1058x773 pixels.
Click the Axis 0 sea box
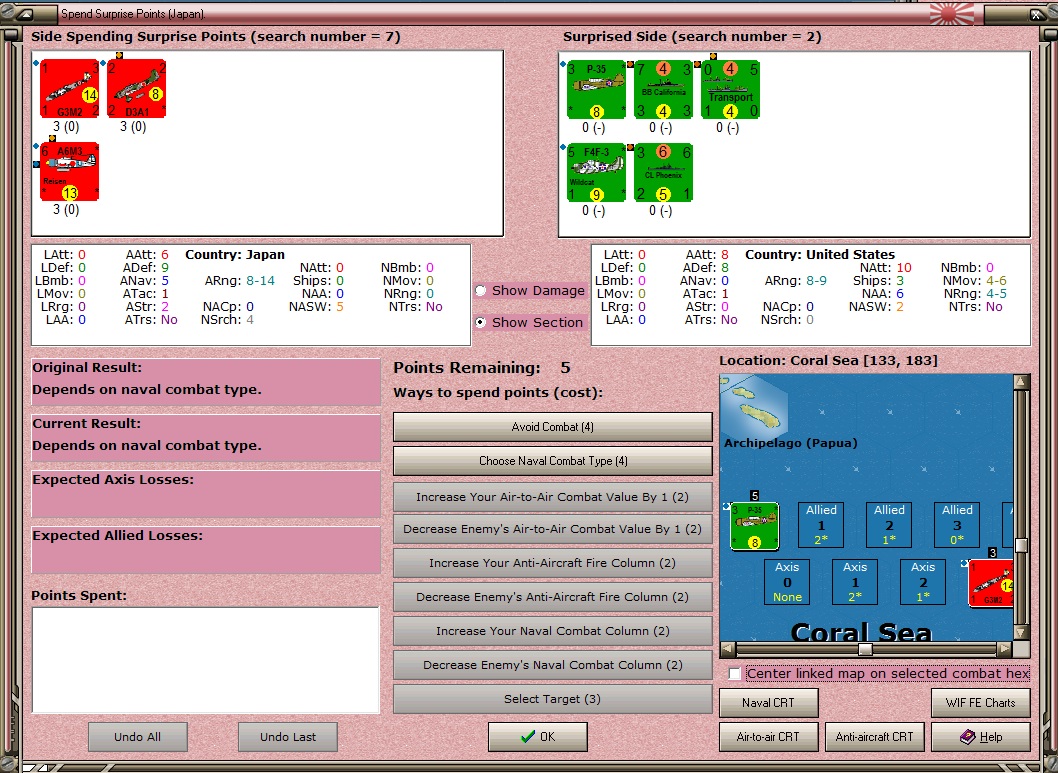click(x=787, y=581)
